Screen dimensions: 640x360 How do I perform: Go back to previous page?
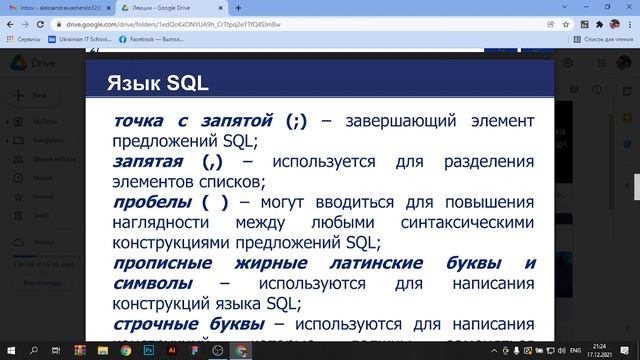tap(10, 24)
